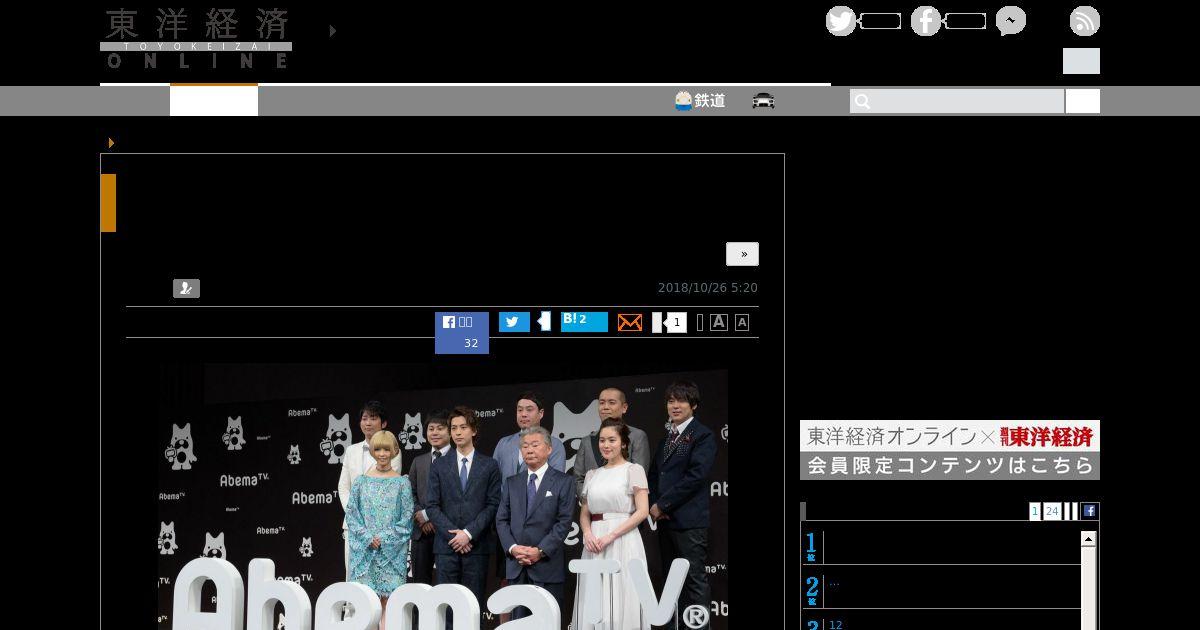Select the highlighted white navigation tab
The image size is (1200, 630).
point(214,100)
